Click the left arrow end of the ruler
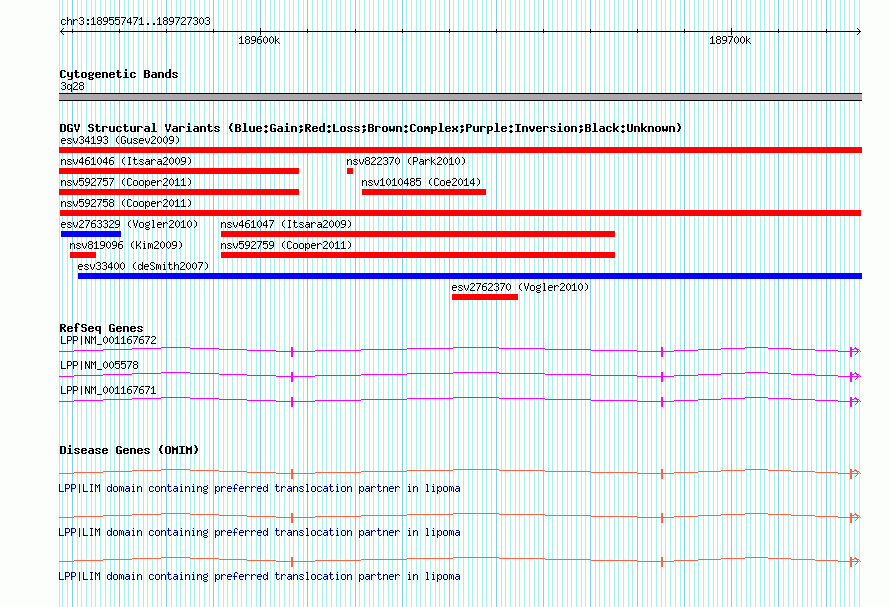Image resolution: width=890 pixels, height=607 pixels. 62,32
